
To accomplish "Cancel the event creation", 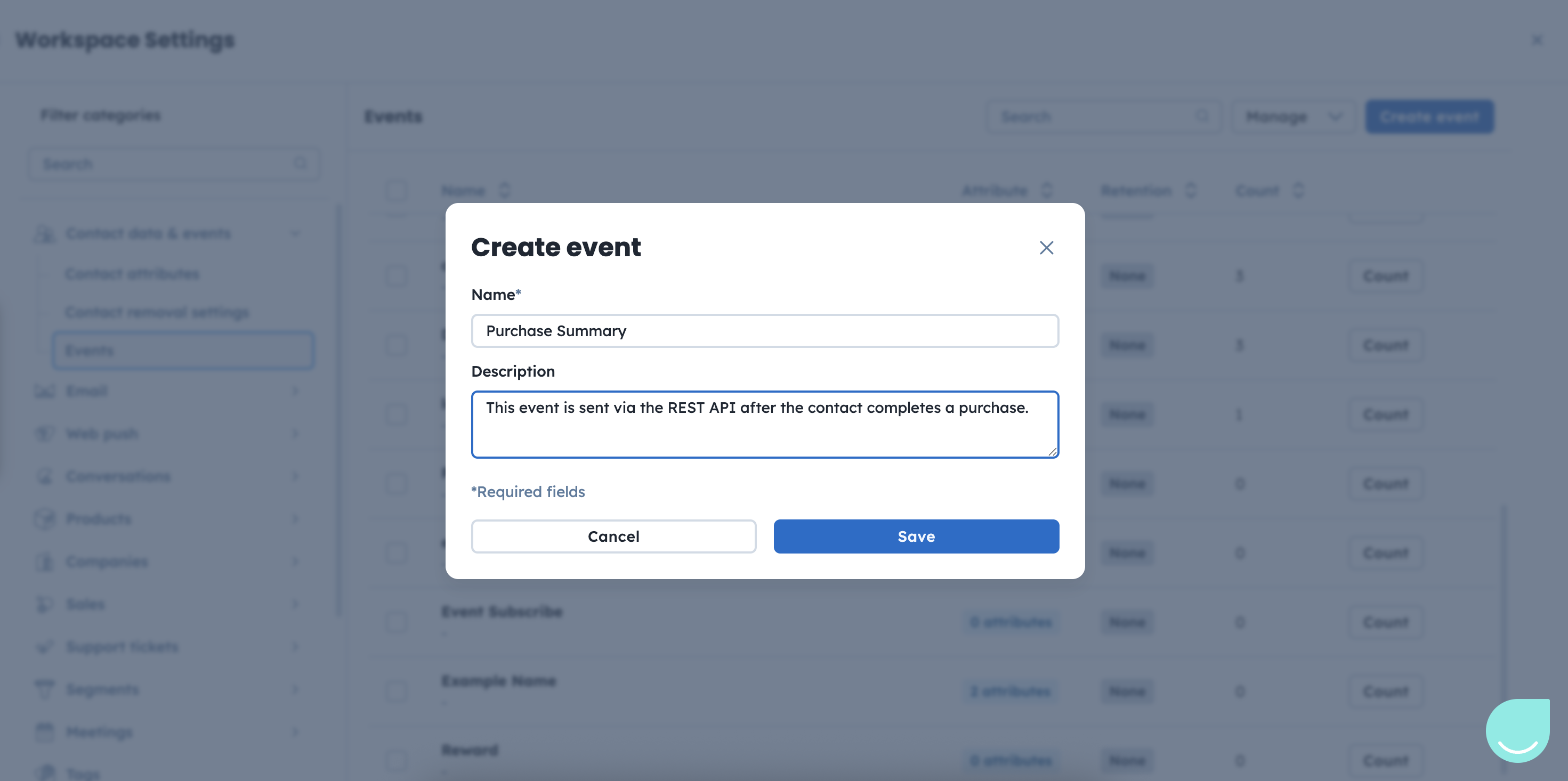I will click(613, 536).
